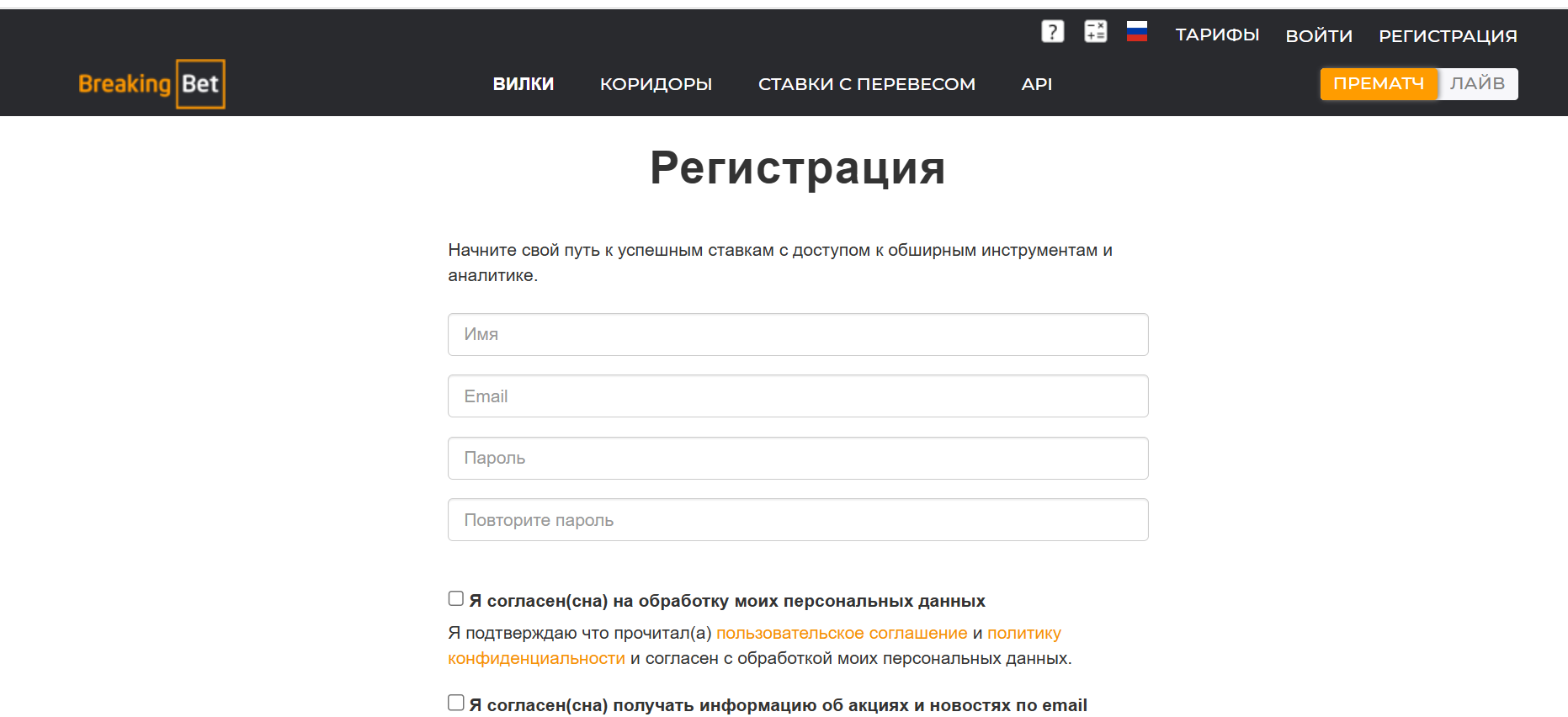Enable receiving promotions and news by email
The width and height of the screenshot is (1568, 717).
[456, 703]
